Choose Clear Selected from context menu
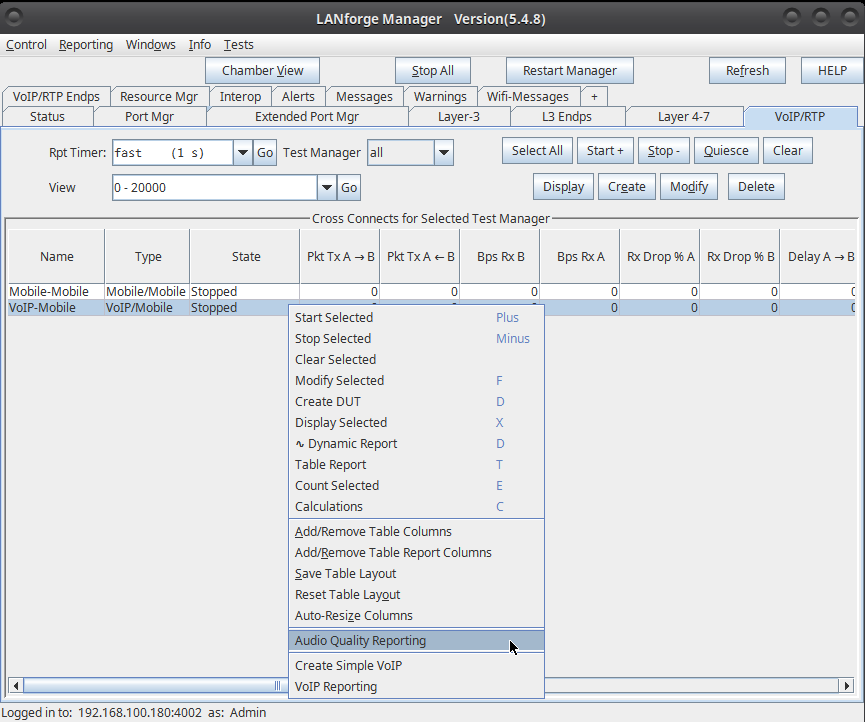Viewport: 865px width, 722px height. coord(417,360)
